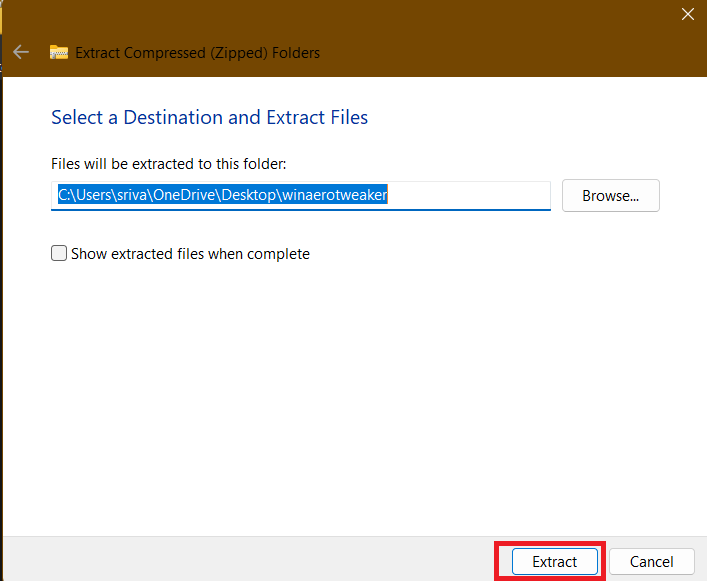Cancel the extraction wizard
The image size is (707, 581).
click(x=651, y=561)
